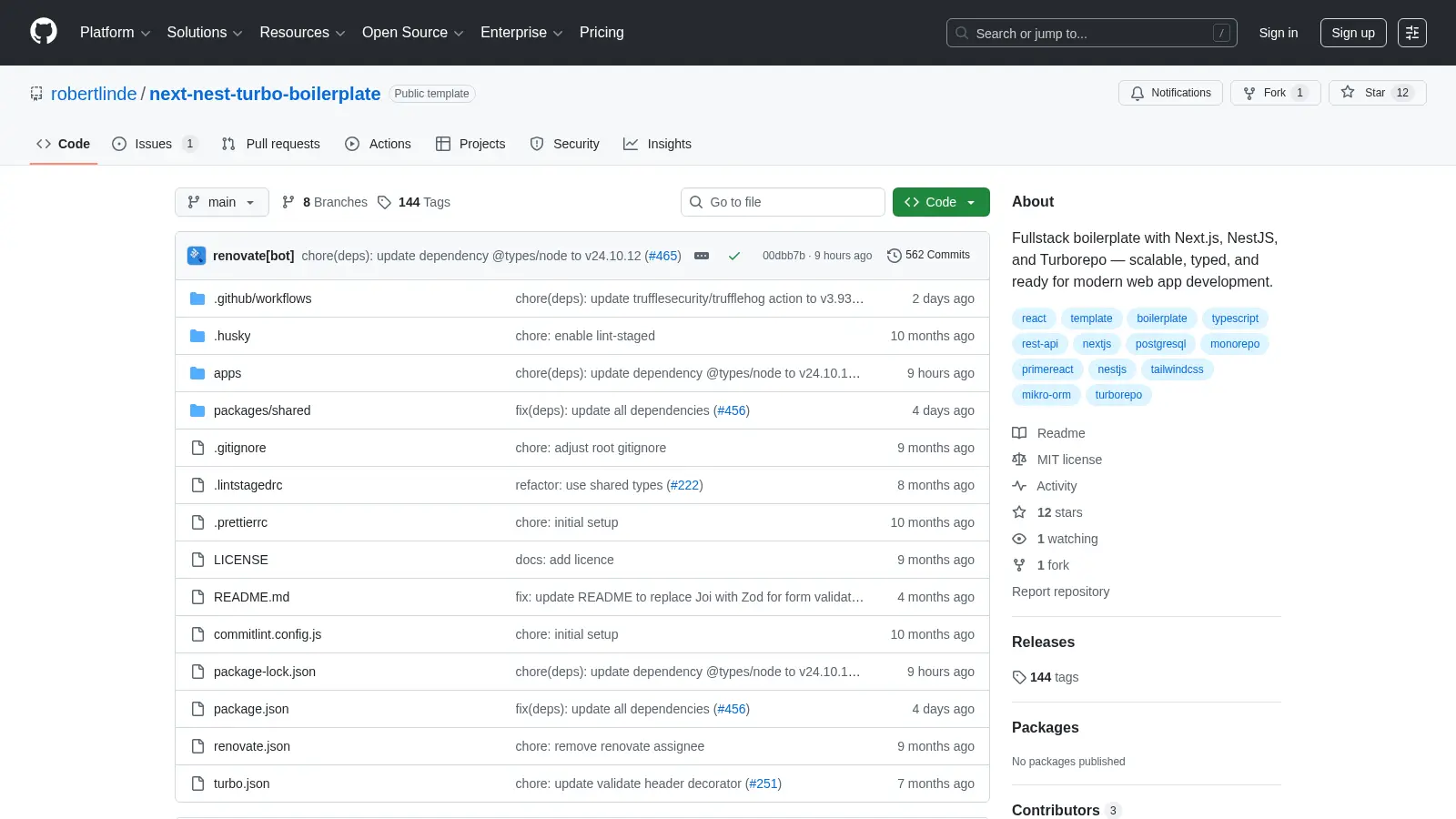Open the command palette icon button in header
Screen dimensions: 1456x819
1412,33
